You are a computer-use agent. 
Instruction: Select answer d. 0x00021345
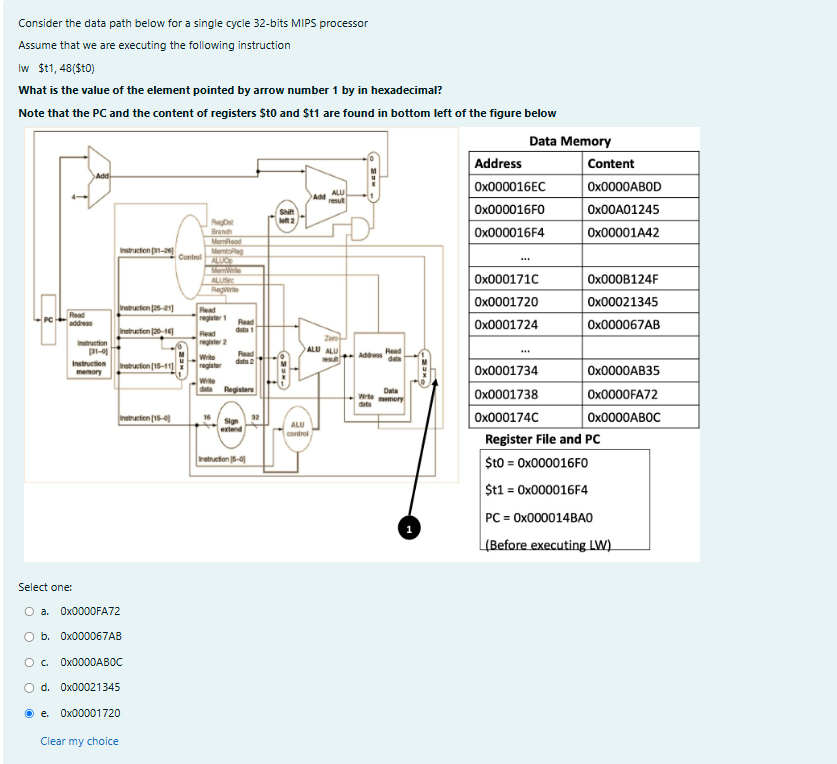click(30, 687)
